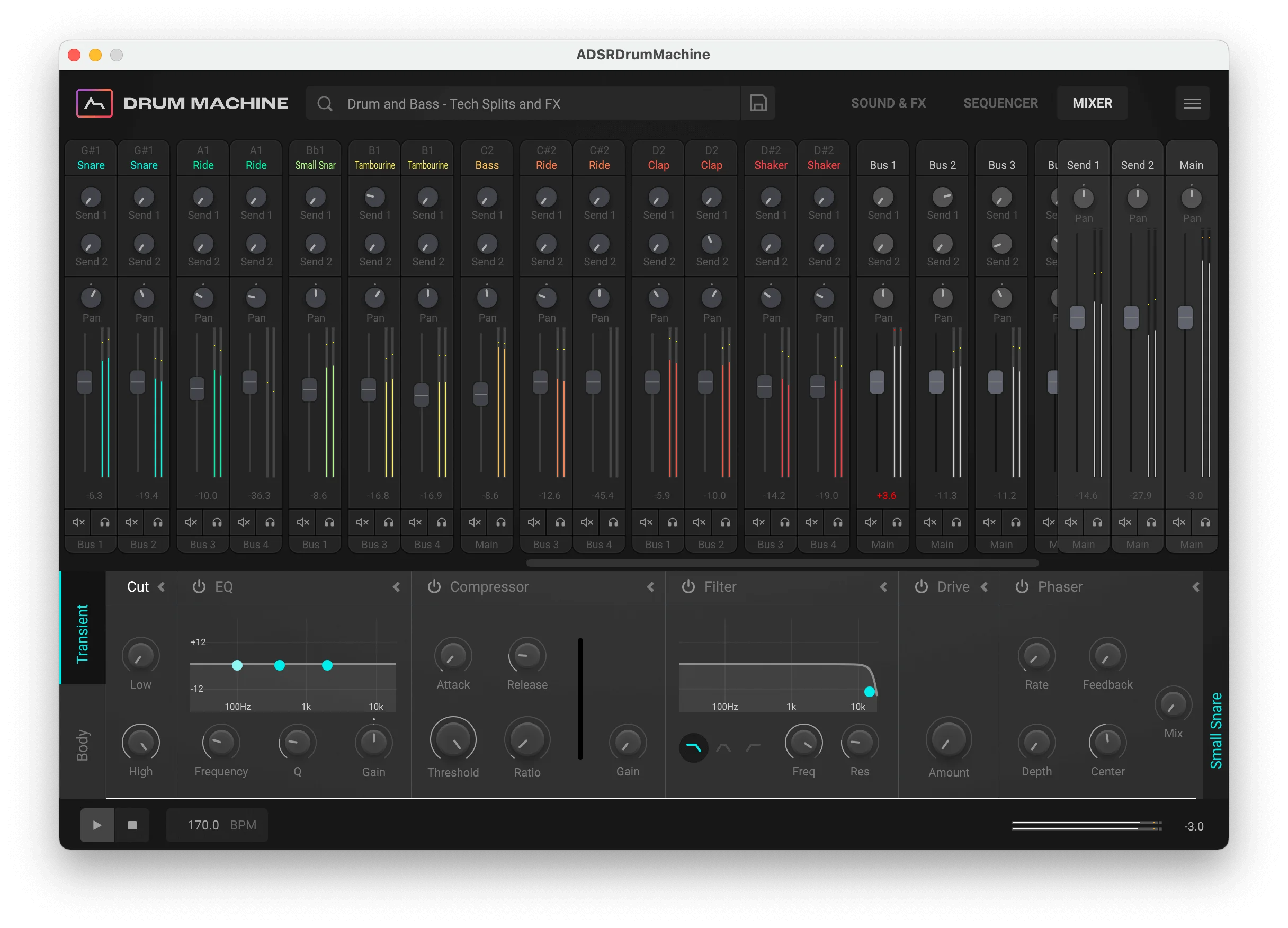Viewport: 1288px width, 928px height.
Task: Switch to the SEQUENCER tab
Action: [x=1000, y=103]
